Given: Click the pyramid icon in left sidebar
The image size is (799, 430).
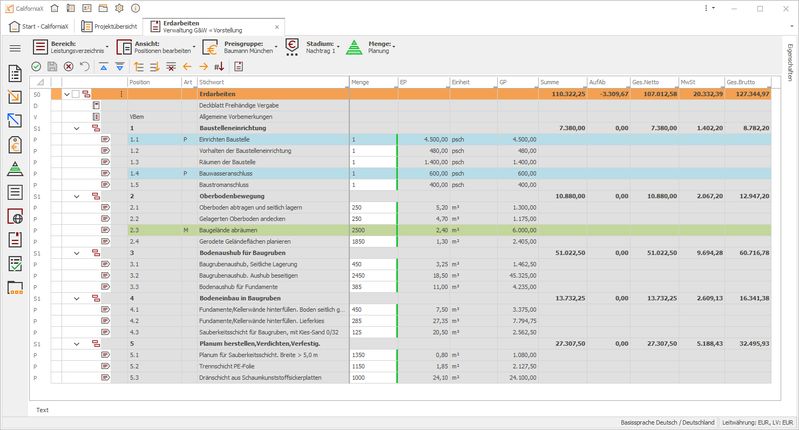Looking at the screenshot, I should 14,168.
